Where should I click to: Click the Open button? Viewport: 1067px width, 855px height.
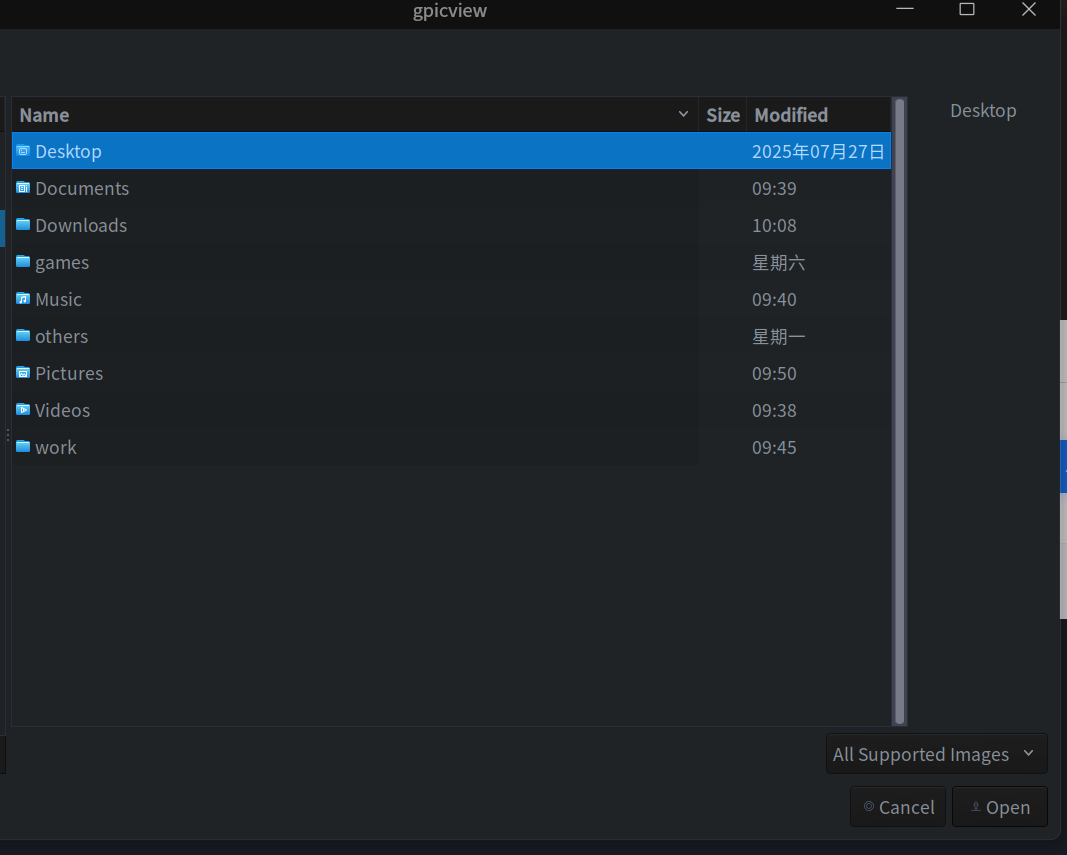point(1000,807)
